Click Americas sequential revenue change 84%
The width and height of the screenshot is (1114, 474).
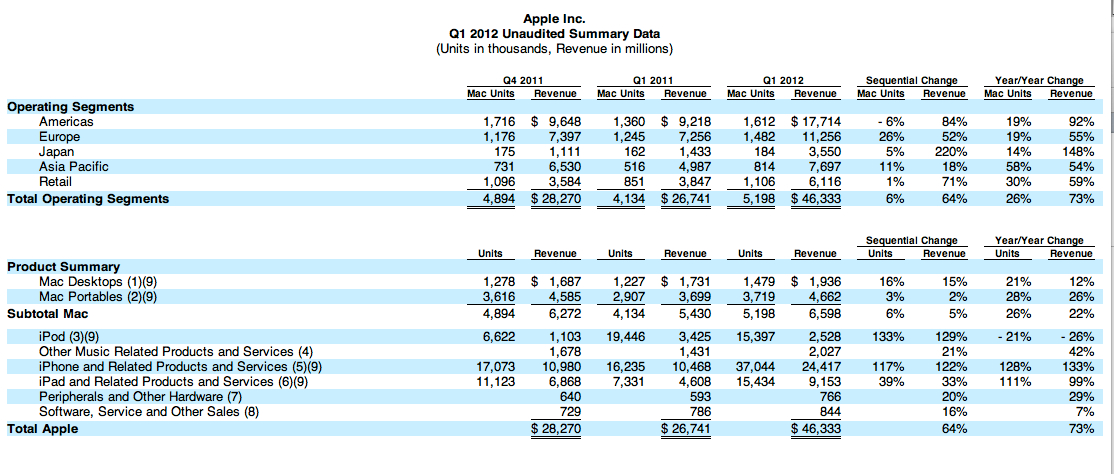[953, 122]
